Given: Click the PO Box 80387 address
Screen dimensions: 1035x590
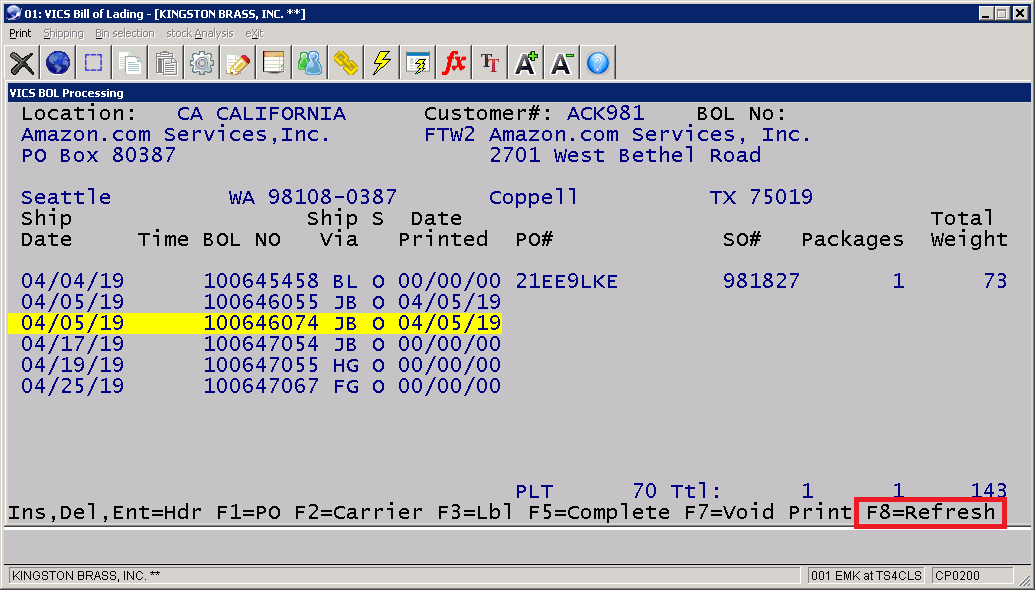Looking at the screenshot, I should click(x=98, y=156).
